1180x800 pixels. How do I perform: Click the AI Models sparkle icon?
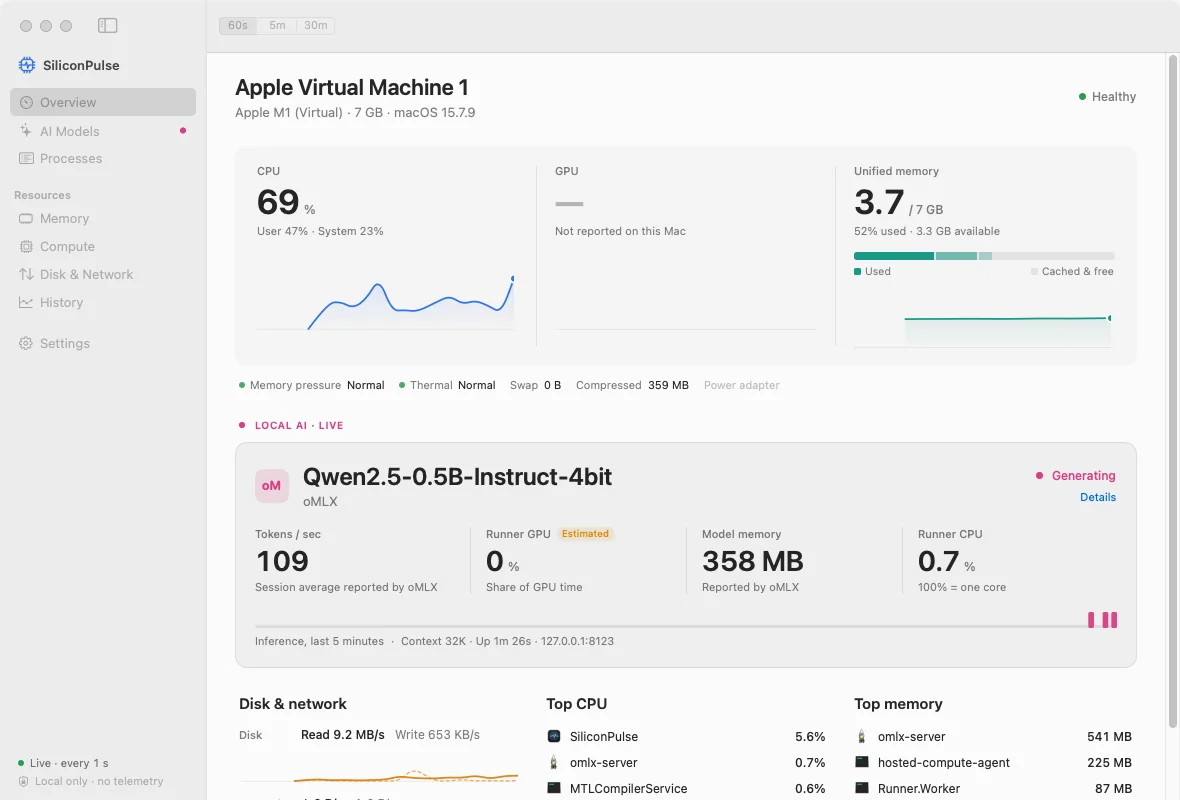tap(26, 130)
